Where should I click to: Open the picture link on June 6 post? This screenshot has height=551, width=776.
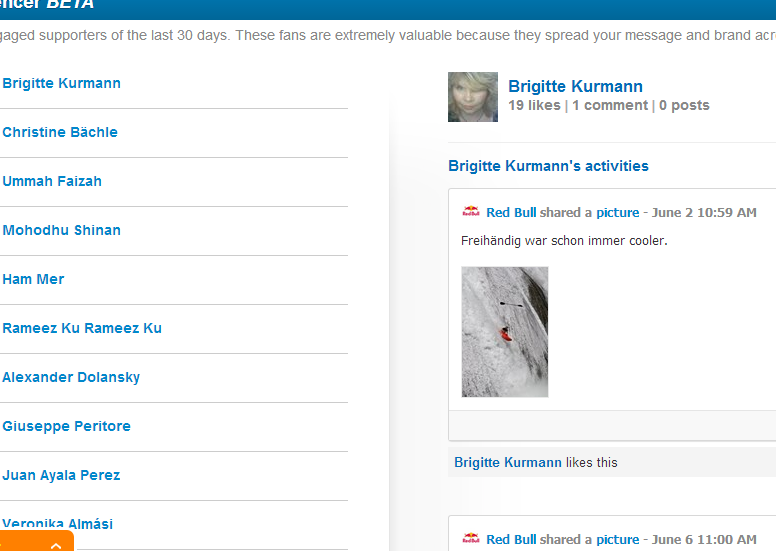click(x=618, y=540)
